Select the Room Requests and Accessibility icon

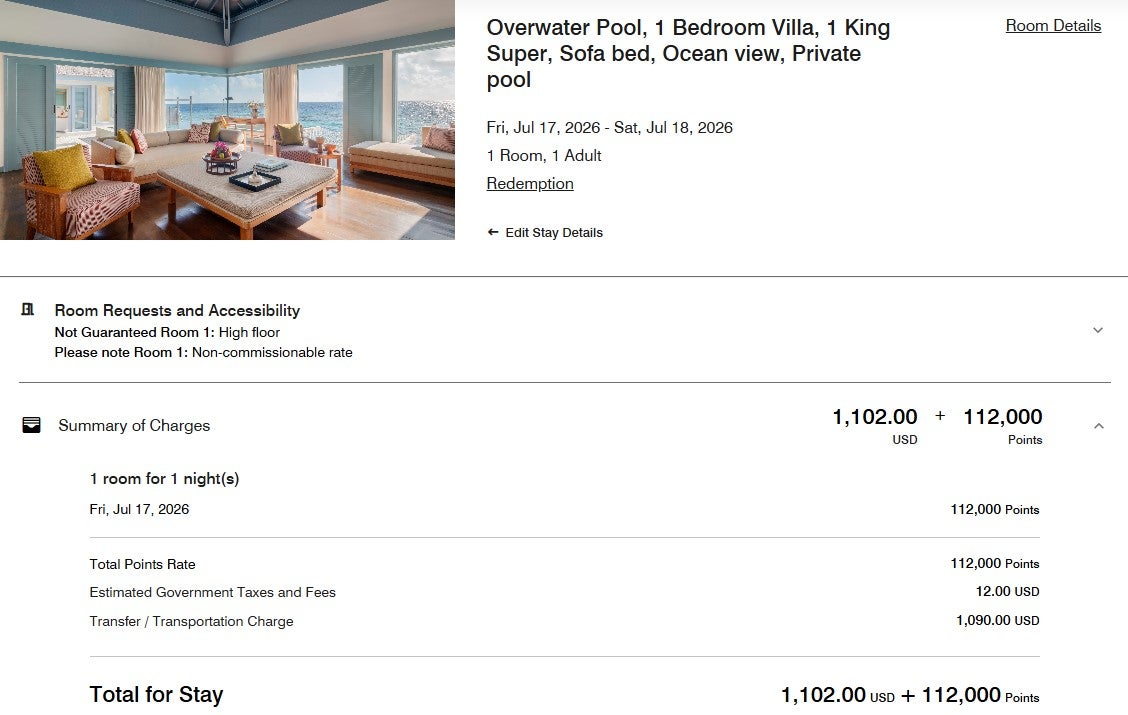pyautogui.click(x=30, y=310)
